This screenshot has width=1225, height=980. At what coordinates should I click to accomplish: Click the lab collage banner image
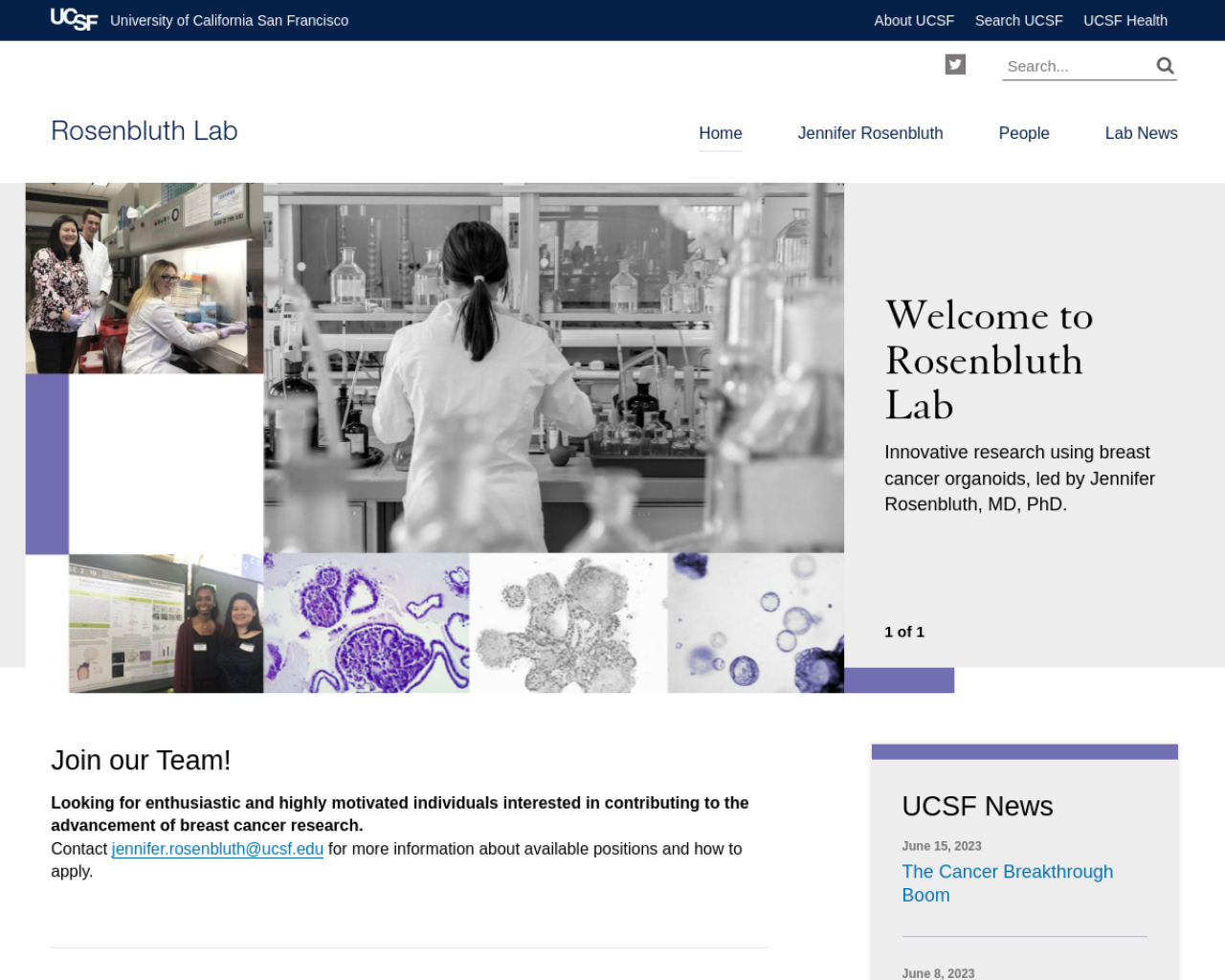click(x=434, y=437)
